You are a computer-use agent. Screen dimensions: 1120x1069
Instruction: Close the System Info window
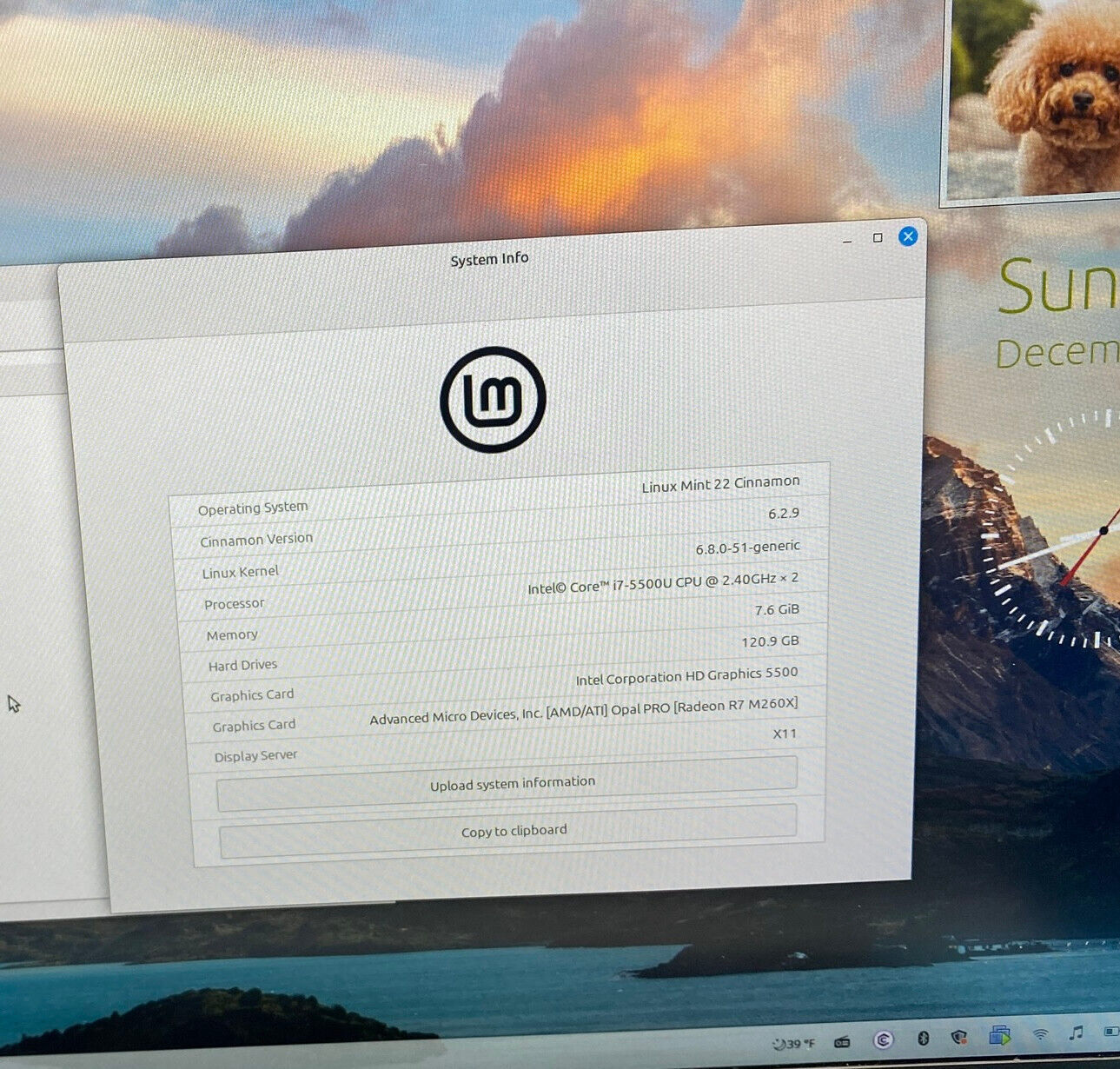(x=908, y=236)
